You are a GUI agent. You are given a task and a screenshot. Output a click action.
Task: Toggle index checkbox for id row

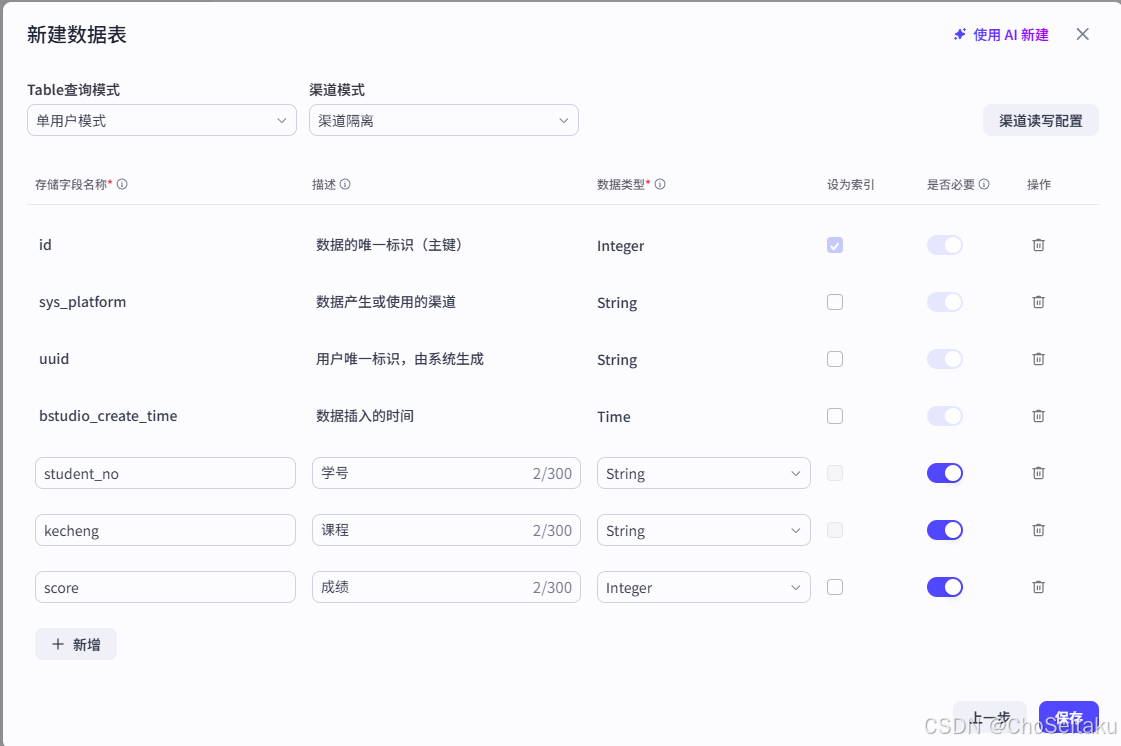pyautogui.click(x=835, y=245)
